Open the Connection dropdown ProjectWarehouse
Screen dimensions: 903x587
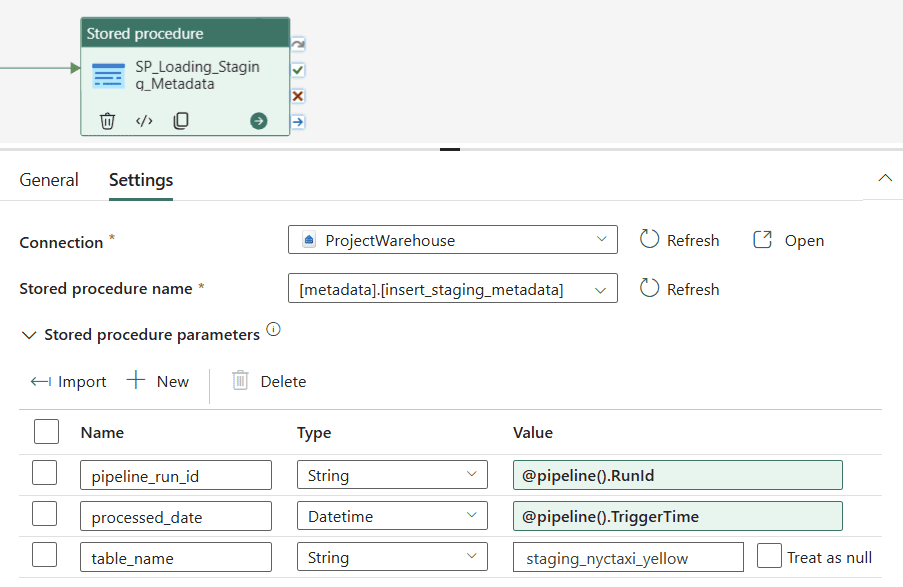(453, 240)
